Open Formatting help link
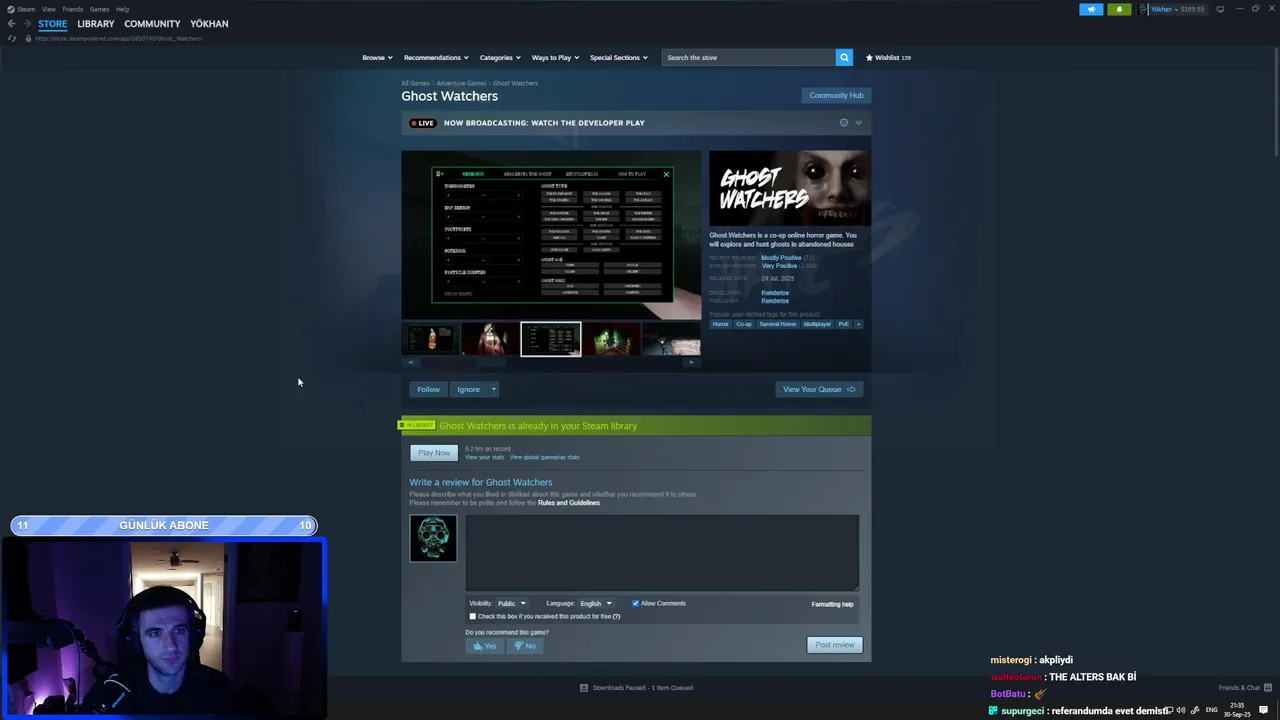 pyautogui.click(x=833, y=604)
